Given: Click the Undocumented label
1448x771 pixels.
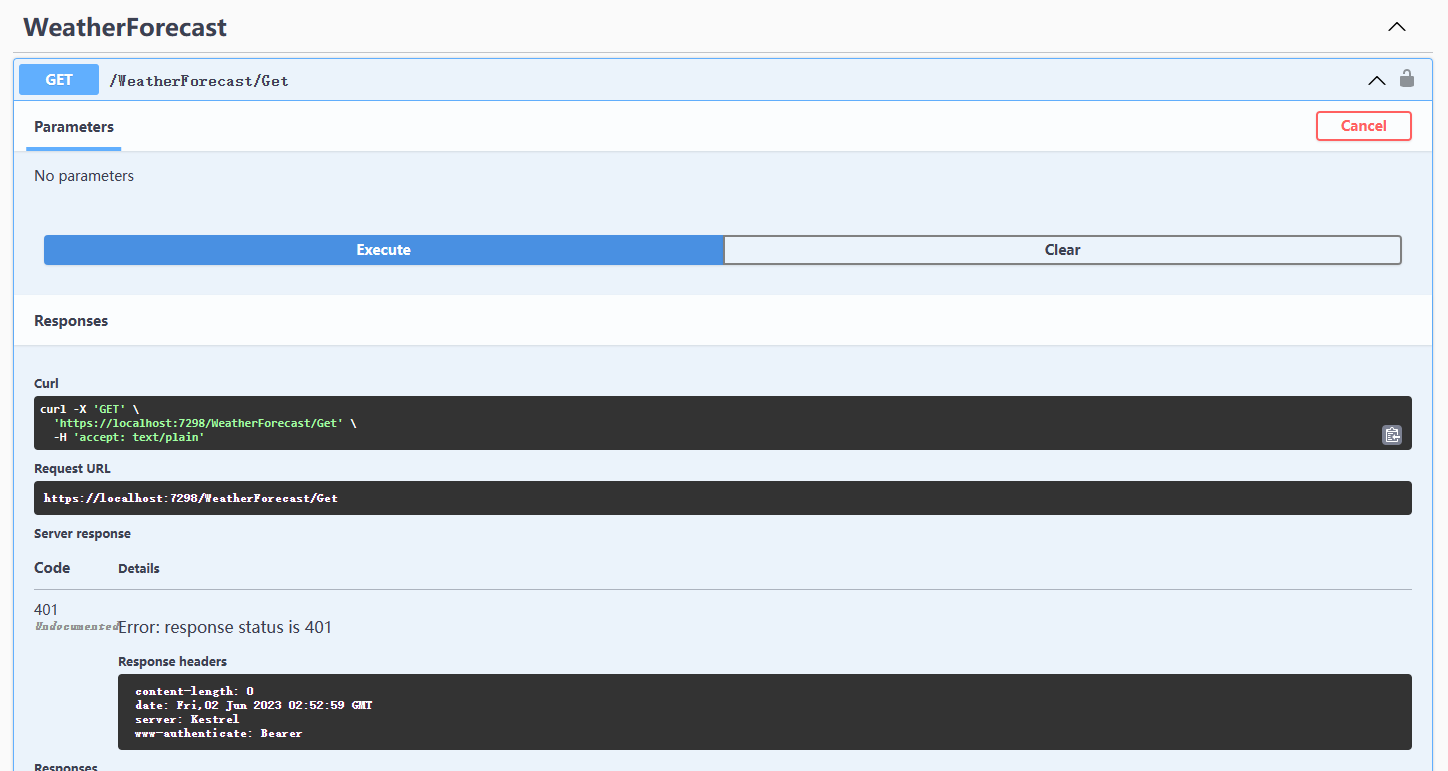Looking at the screenshot, I should (77, 626).
